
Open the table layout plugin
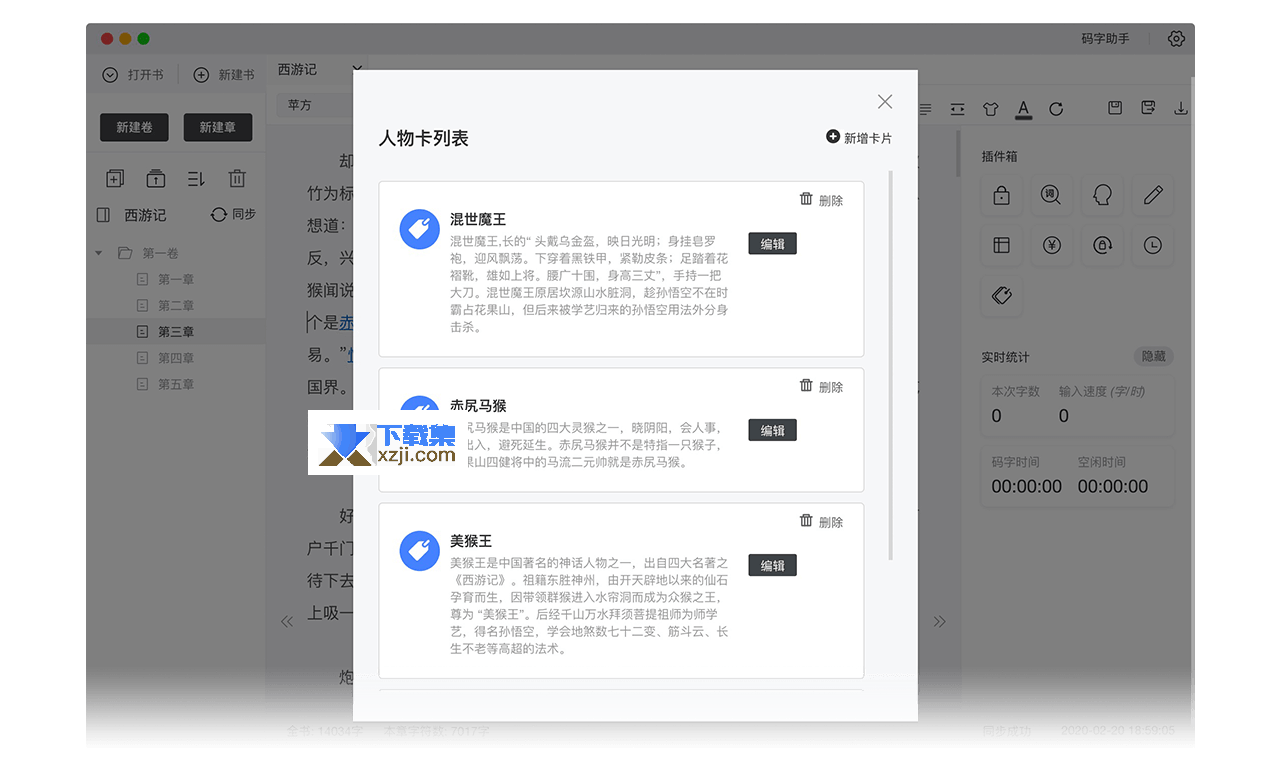coord(1001,245)
